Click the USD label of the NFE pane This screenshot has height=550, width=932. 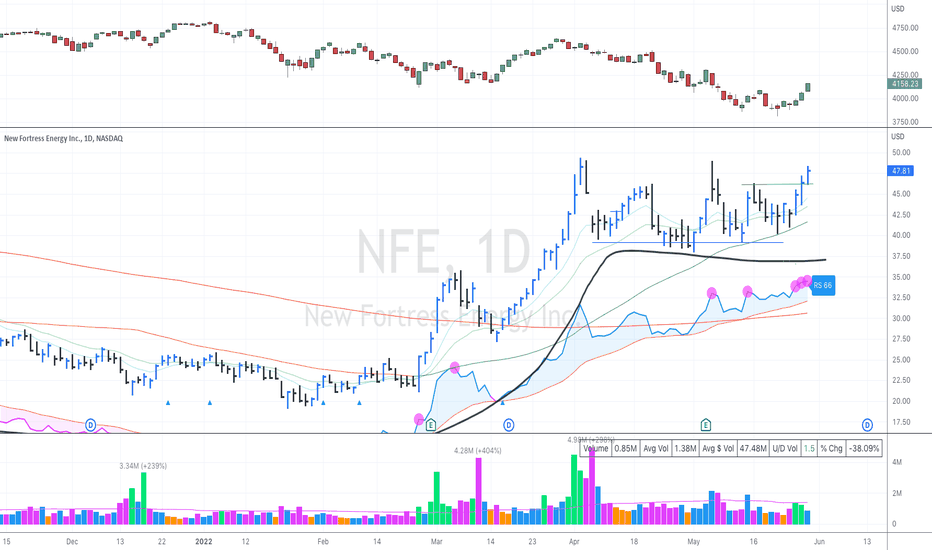click(x=898, y=137)
